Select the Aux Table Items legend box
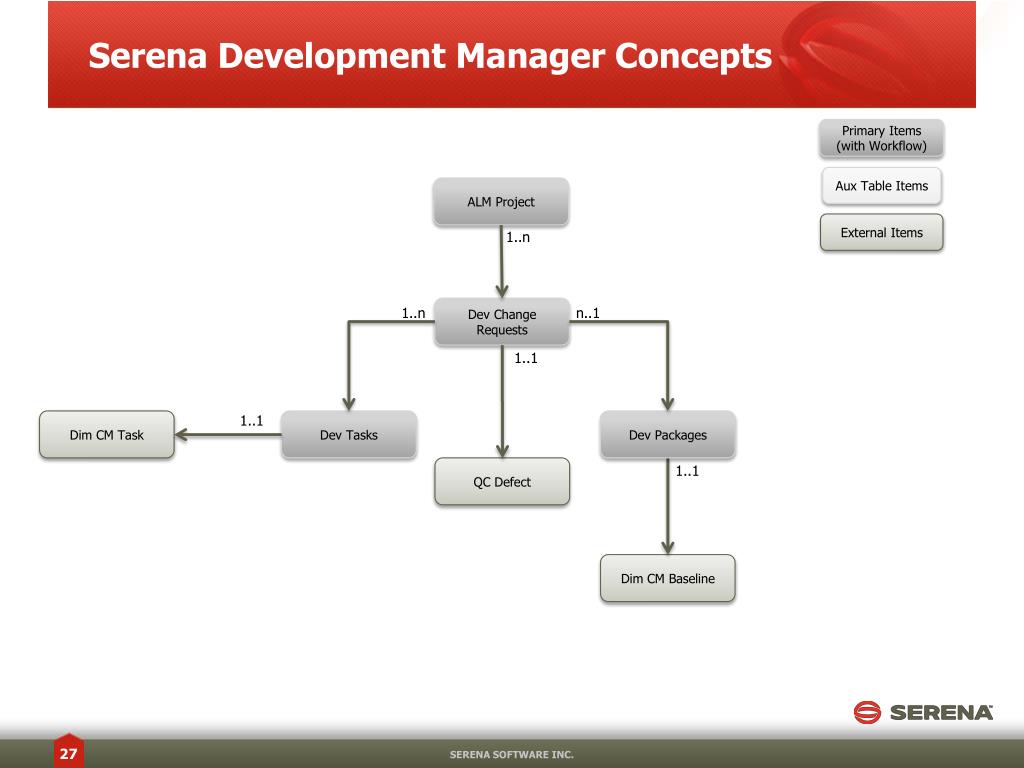 881,186
